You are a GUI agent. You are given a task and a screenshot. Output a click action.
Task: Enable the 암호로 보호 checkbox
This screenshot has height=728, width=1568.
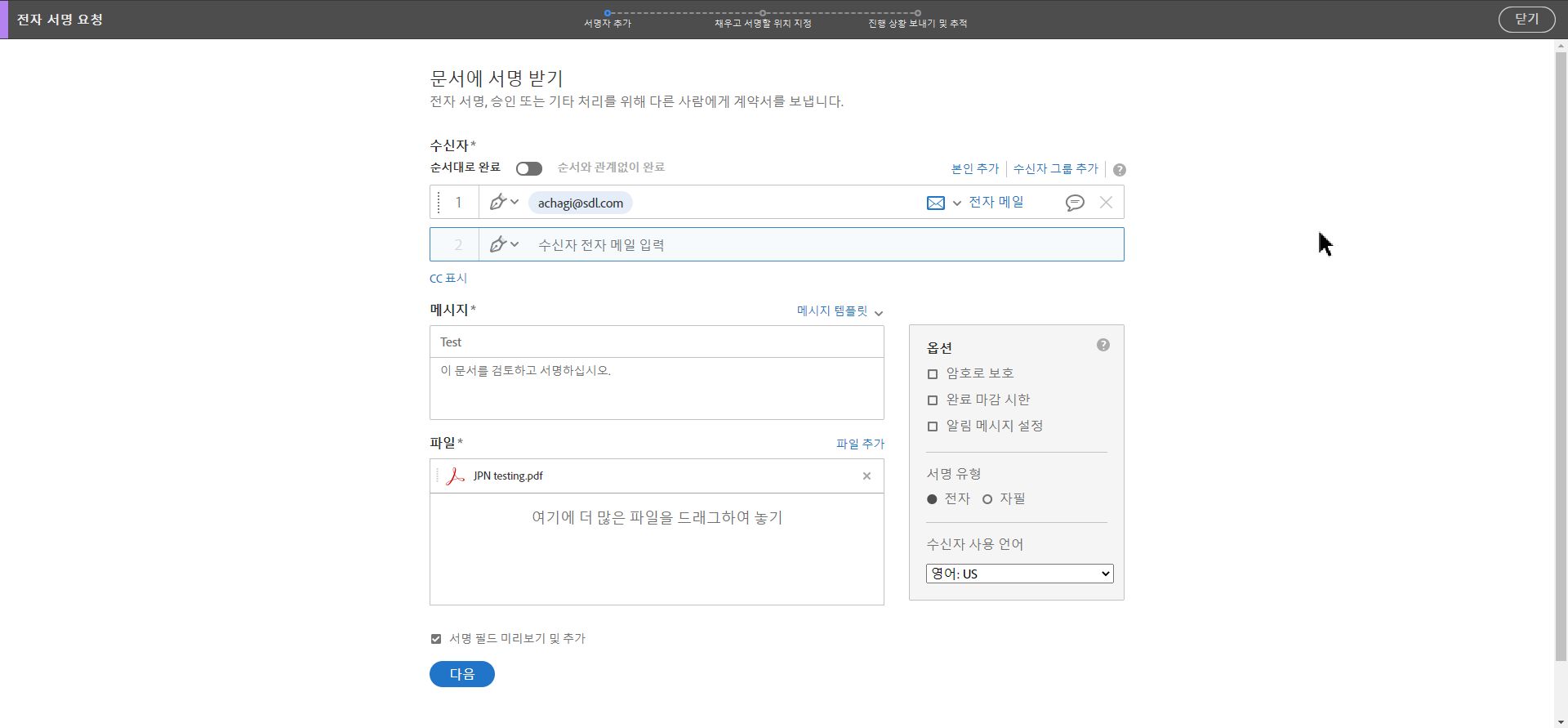click(x=933, y=374)
